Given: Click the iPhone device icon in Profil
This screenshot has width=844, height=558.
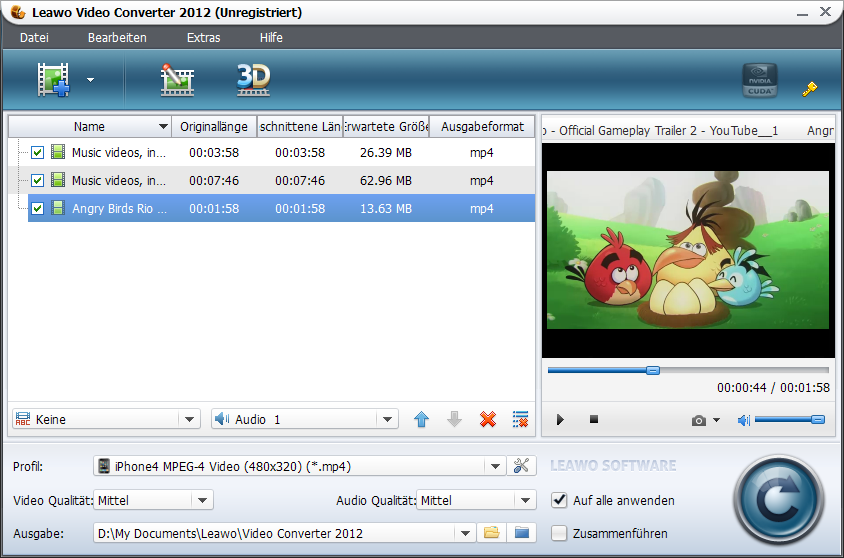Looking at the screenshot, I should [x=104, y=466].
